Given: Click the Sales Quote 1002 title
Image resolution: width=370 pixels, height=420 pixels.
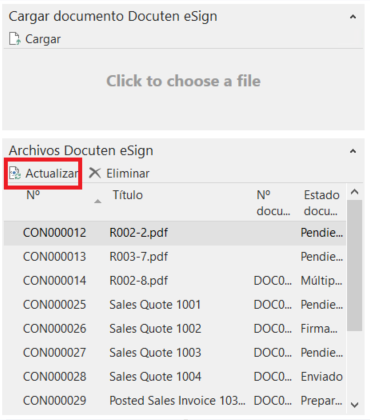Looking at the screenshot, I should [x=155, y=329].
